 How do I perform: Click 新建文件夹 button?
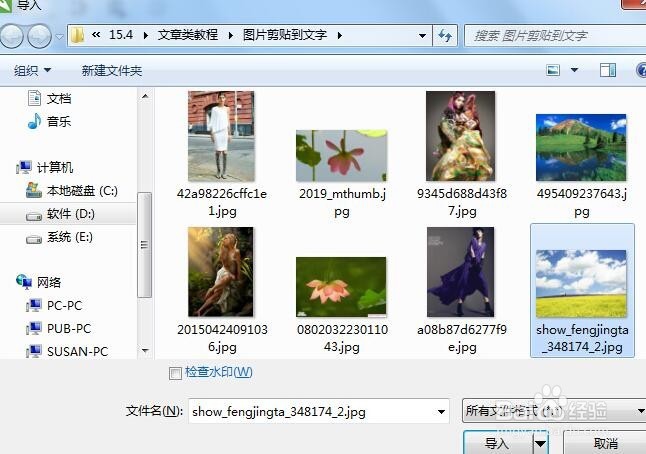pyautogui.click(x=112, y=70)
